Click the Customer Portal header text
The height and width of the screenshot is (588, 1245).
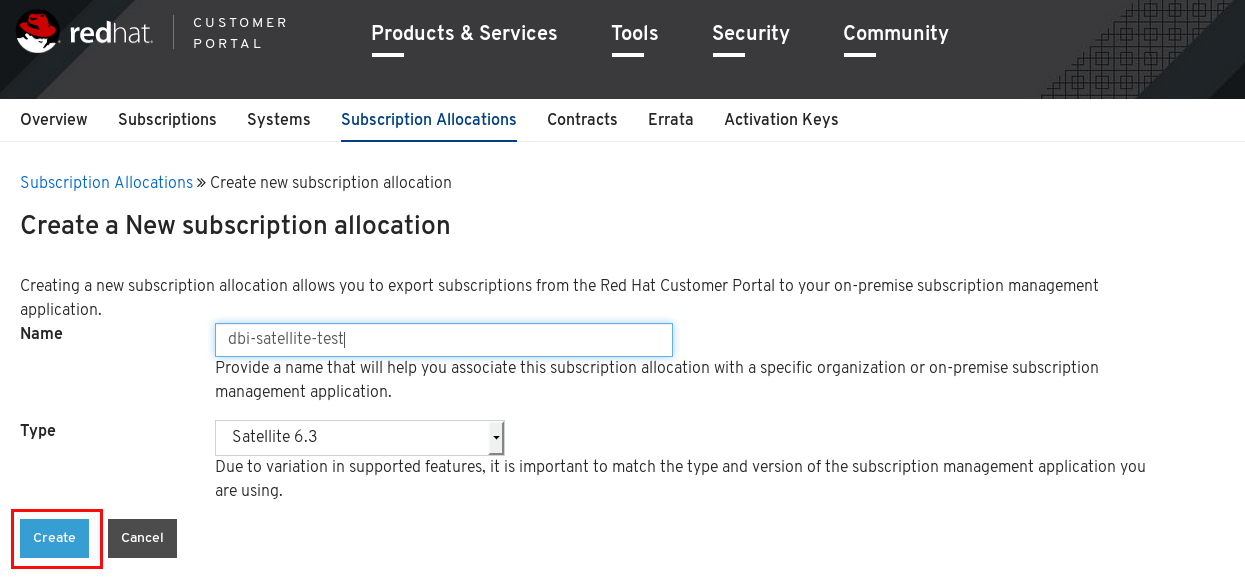[x=240, y=33]
